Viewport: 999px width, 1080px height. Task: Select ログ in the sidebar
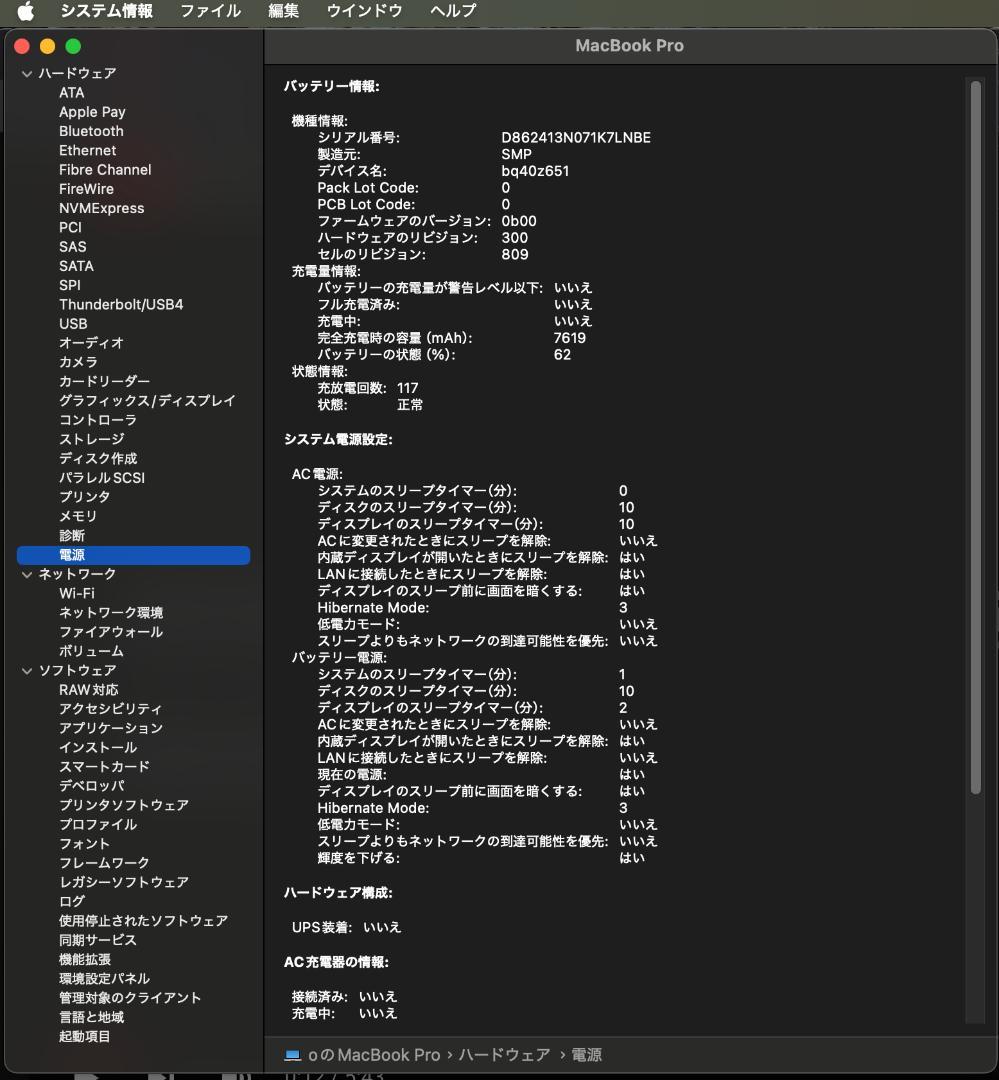click(x=72, y=902)
